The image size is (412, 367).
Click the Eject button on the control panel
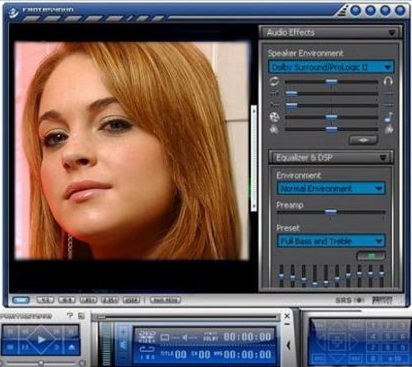pos(71,347)
